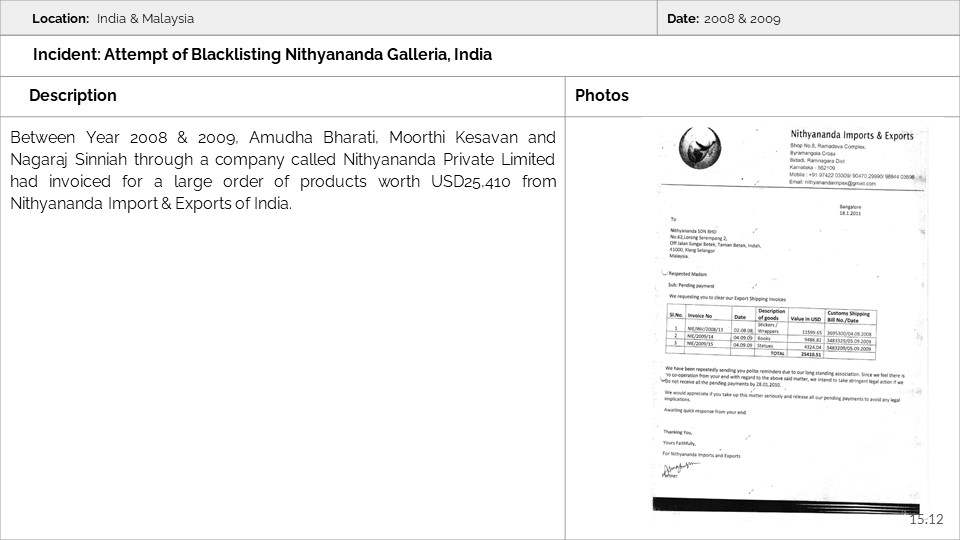The width and height of the screenshot is (960, 540).
Task: Click the Location label text
Action: [x=61, y=18]
